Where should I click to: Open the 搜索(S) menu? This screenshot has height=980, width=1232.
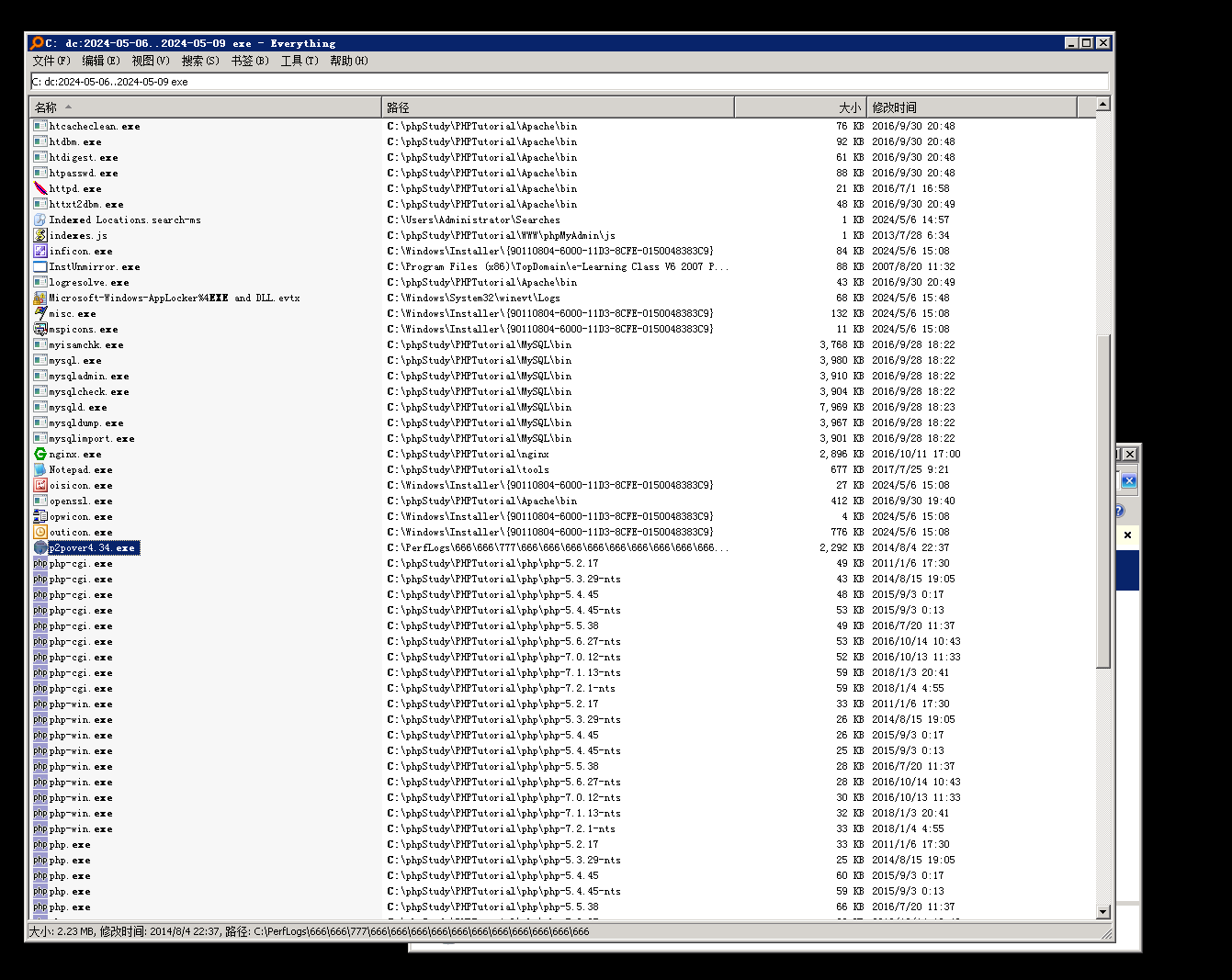click(x=200, y=61)
